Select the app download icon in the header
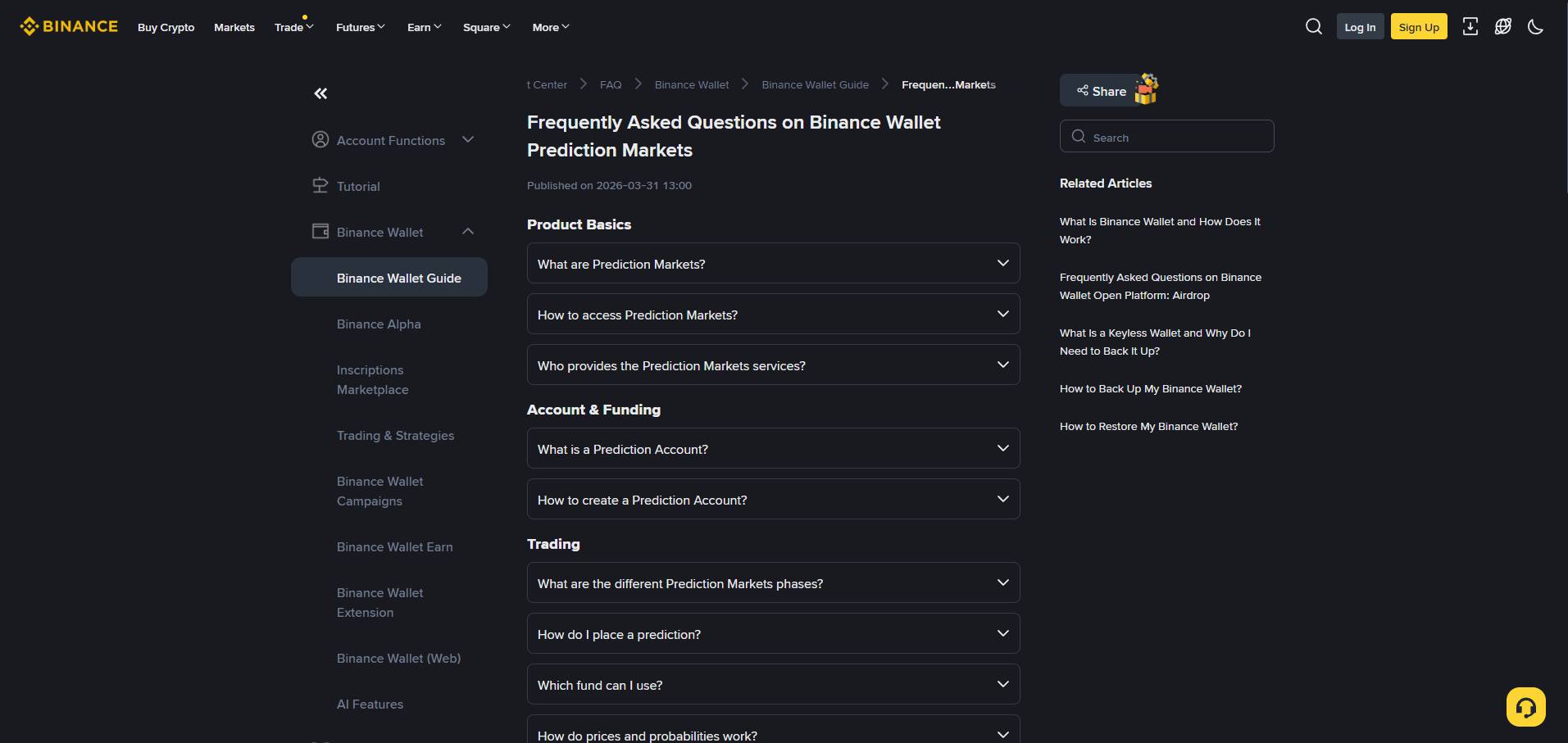 1471,26
